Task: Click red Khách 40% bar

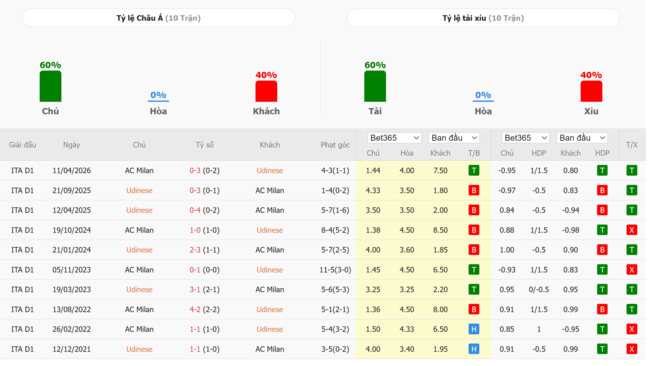Action: [x=266, y=91]
